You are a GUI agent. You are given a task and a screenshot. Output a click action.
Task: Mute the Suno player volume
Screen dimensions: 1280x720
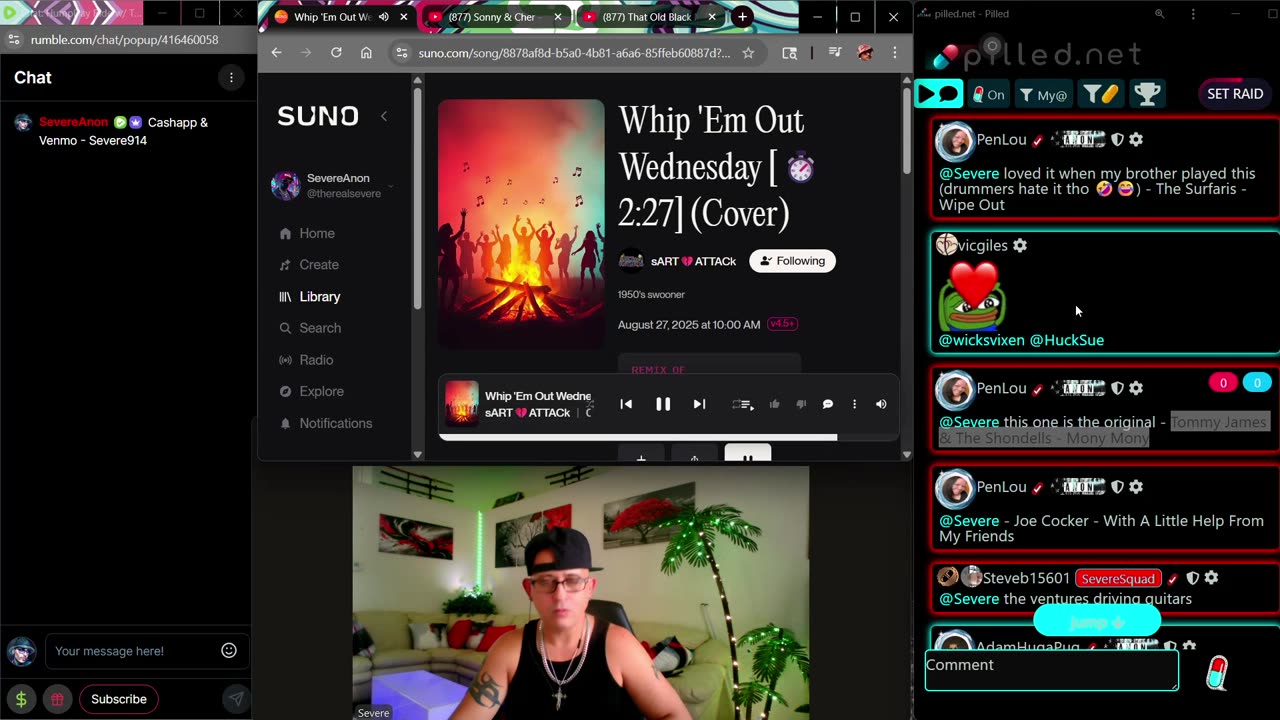coord(881,404)
